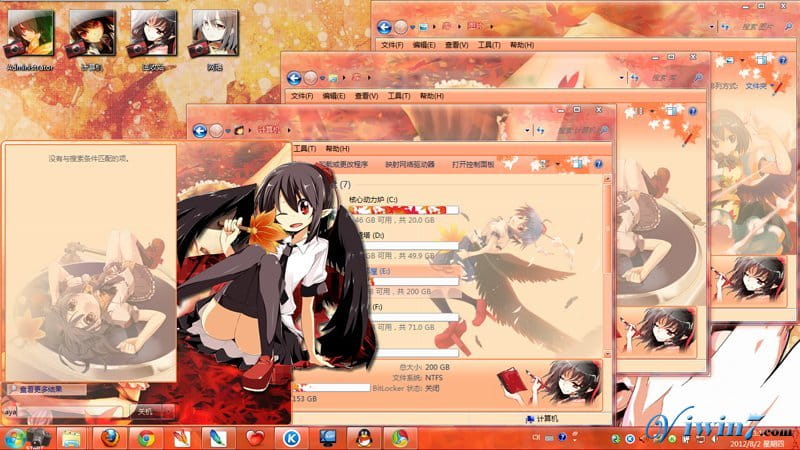Screen dimensions: 800x450
Task: Launch Google Chrome from the taskbar
Action: (147, 438)
